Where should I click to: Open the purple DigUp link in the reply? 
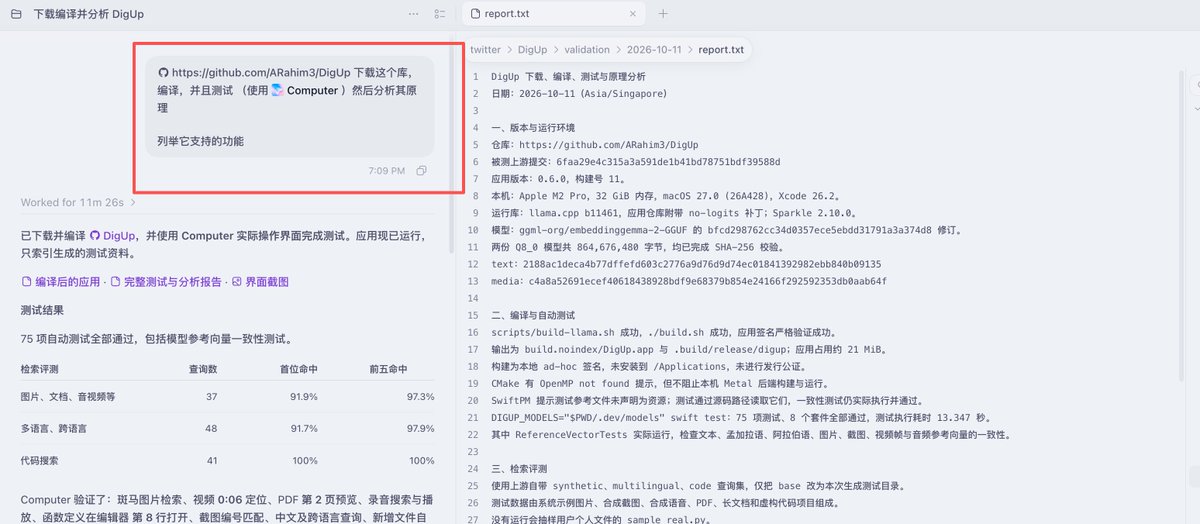click(x=119, y=235)
